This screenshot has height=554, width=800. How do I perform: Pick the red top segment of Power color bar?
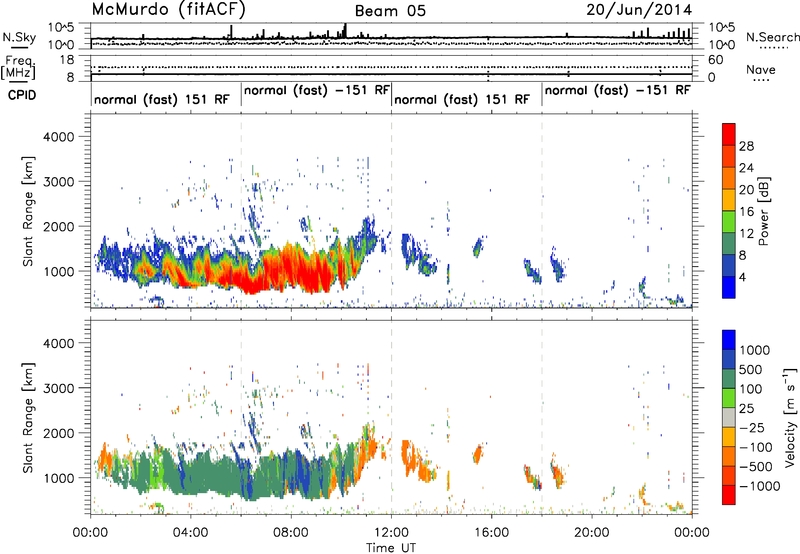pos(729,134)
